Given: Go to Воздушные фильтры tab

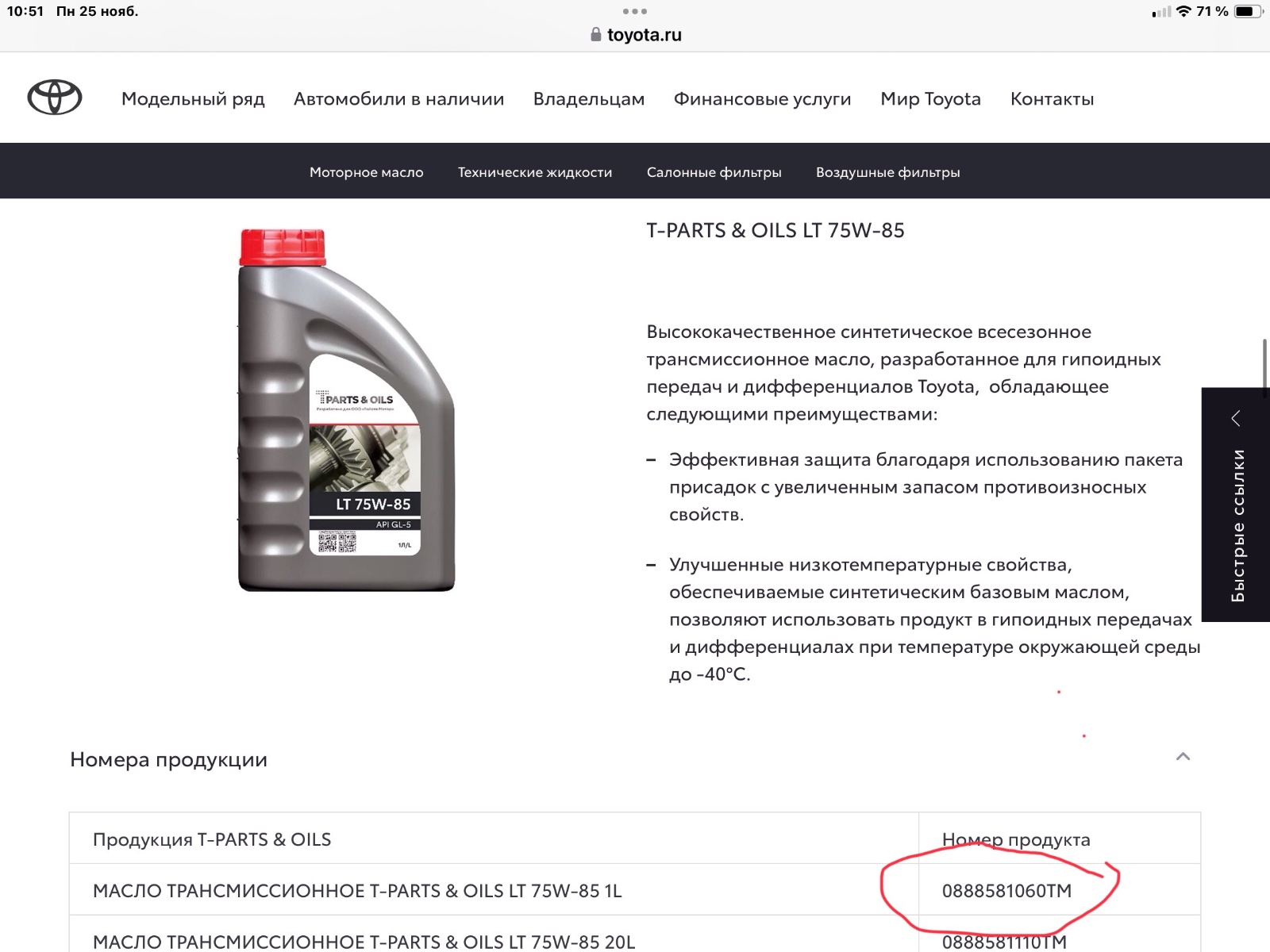Looking at the screenshot, I should (x=888, y=172).
